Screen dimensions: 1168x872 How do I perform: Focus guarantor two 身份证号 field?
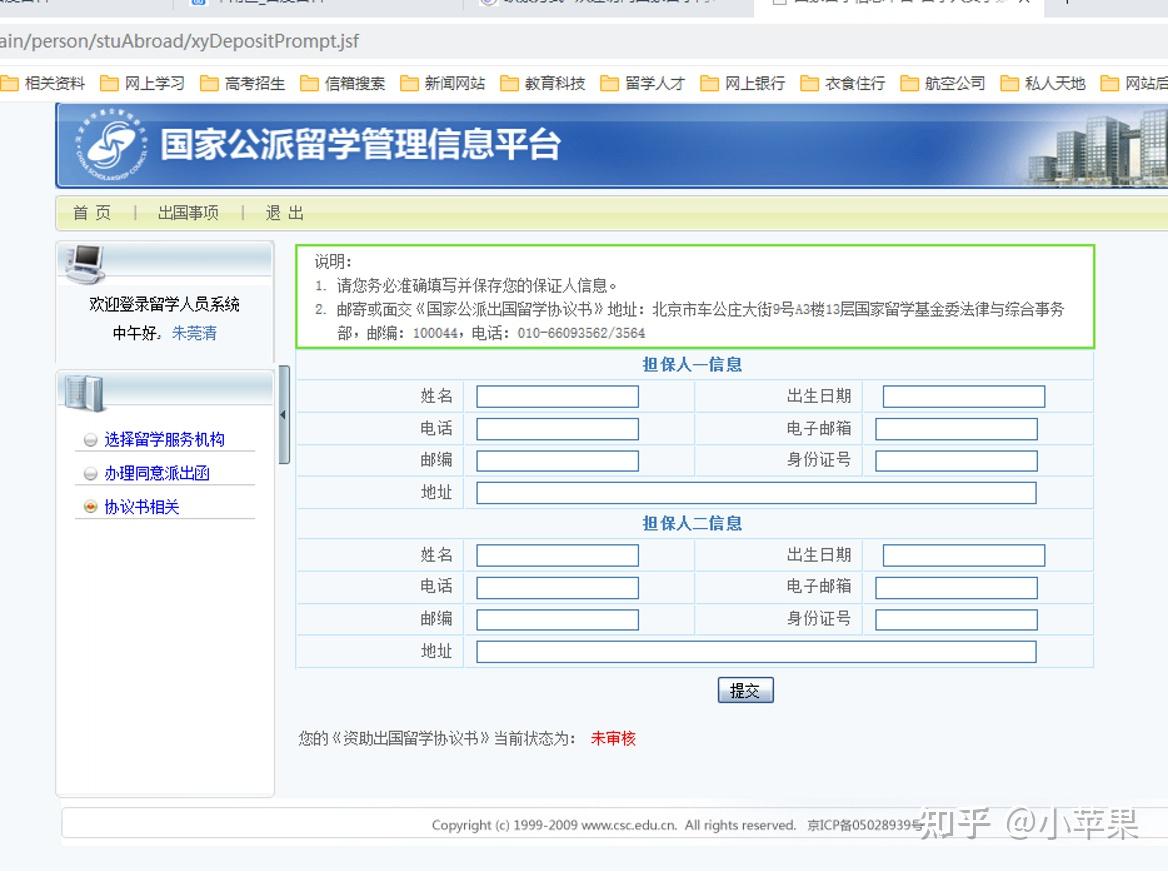(956, 620)
